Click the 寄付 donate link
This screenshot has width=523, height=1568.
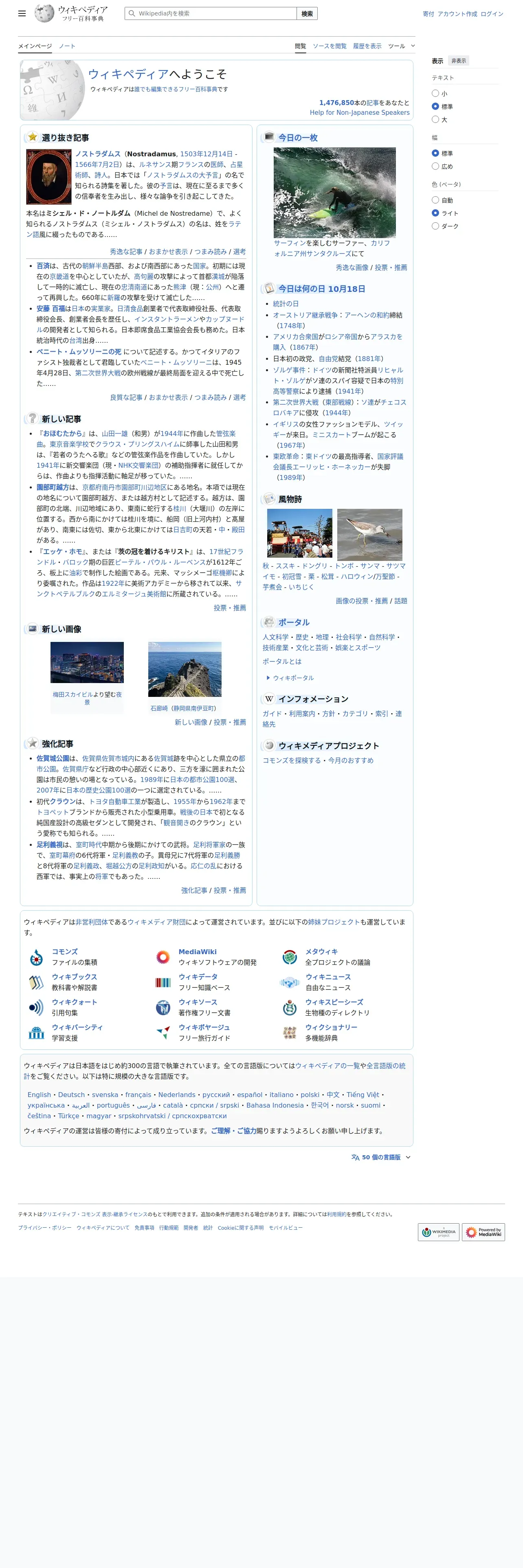[429, 14]
